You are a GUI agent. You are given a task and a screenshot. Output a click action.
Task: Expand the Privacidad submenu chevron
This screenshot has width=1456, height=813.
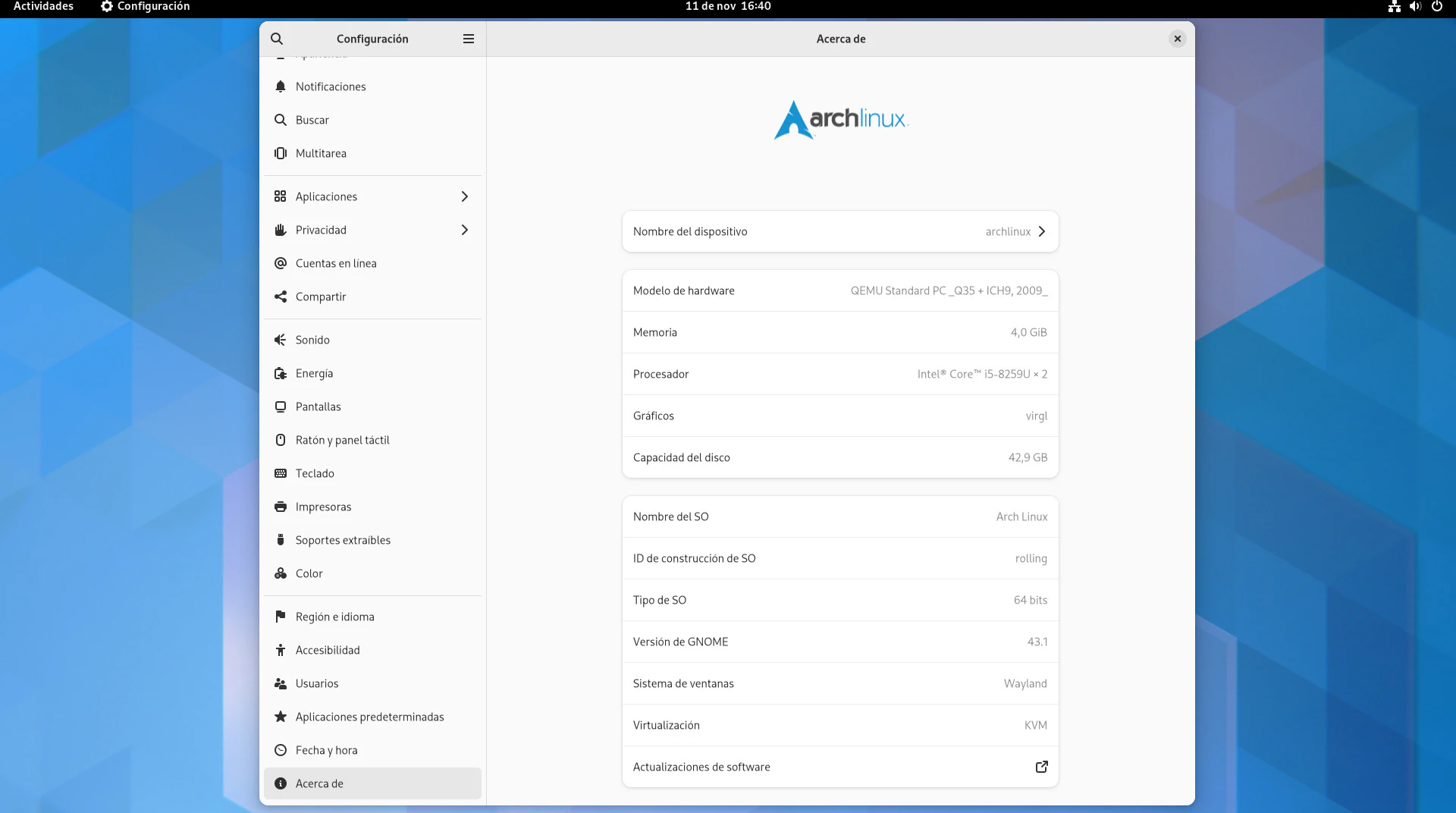tap(465, 230)
